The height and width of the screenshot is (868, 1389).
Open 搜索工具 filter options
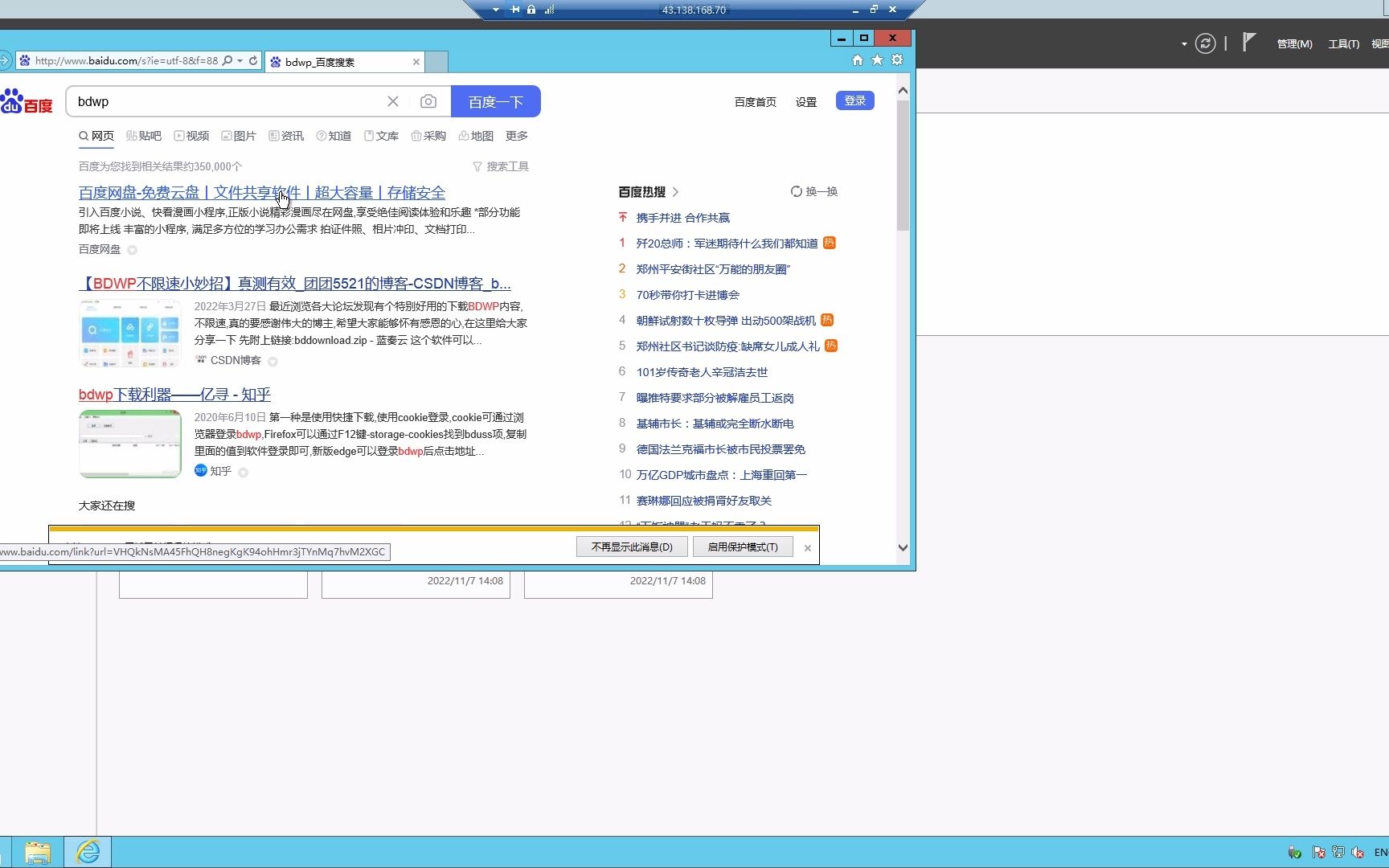[x=500, y=166]
